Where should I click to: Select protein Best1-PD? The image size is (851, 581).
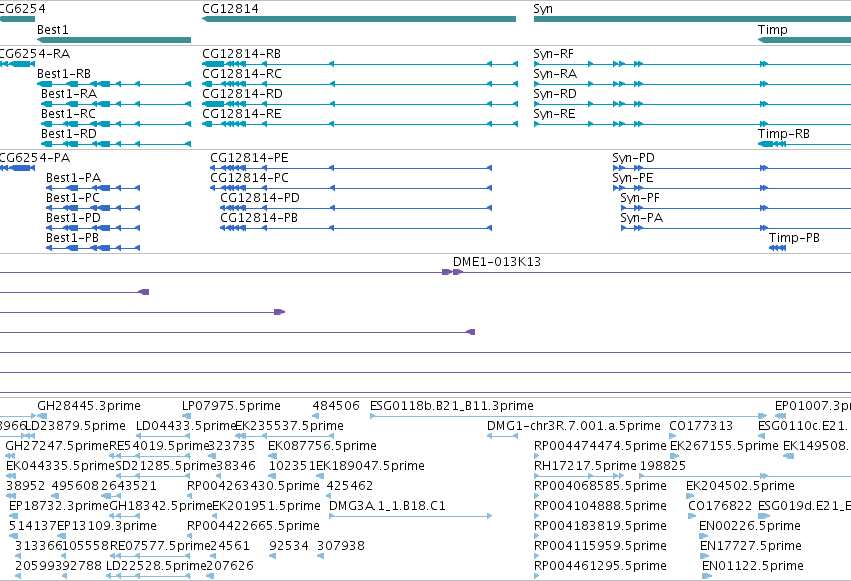[x=93, y=228]
